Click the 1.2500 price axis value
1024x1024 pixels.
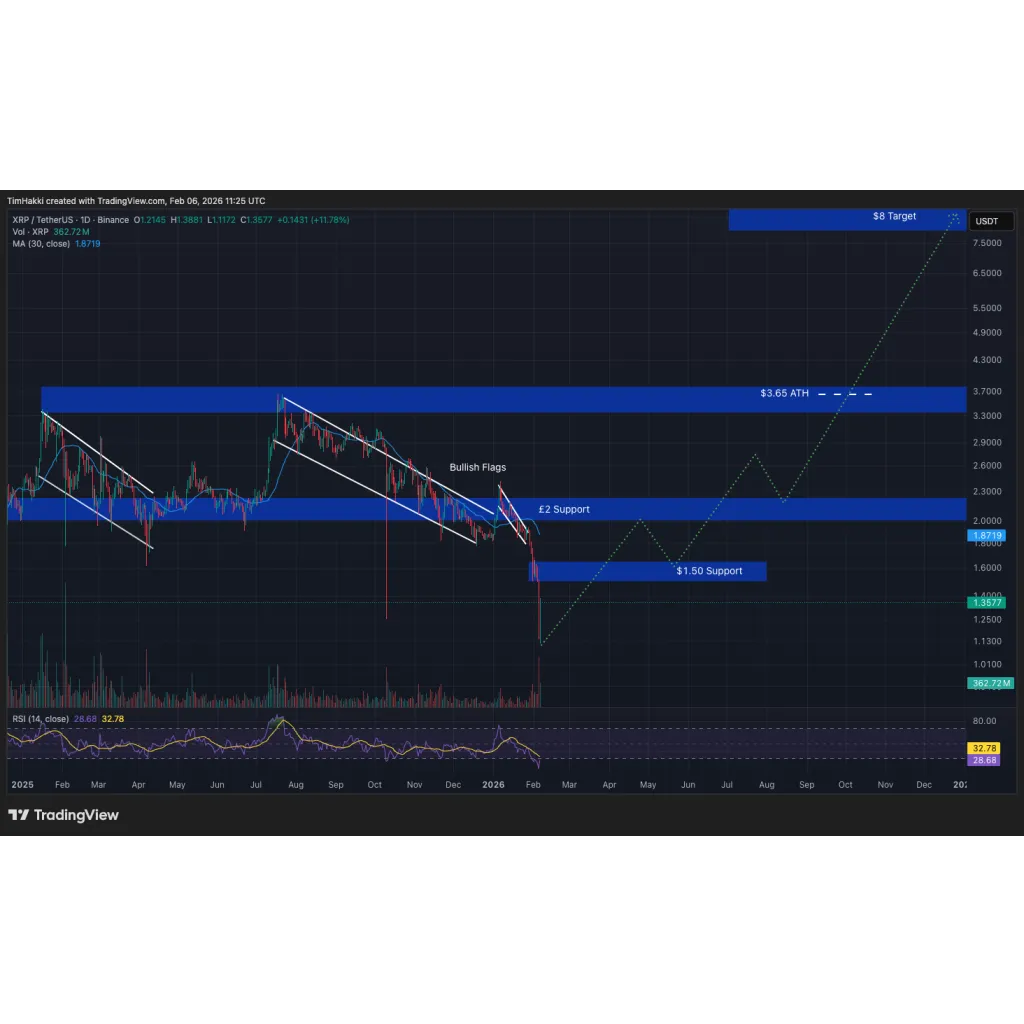(x=987, y=619)
